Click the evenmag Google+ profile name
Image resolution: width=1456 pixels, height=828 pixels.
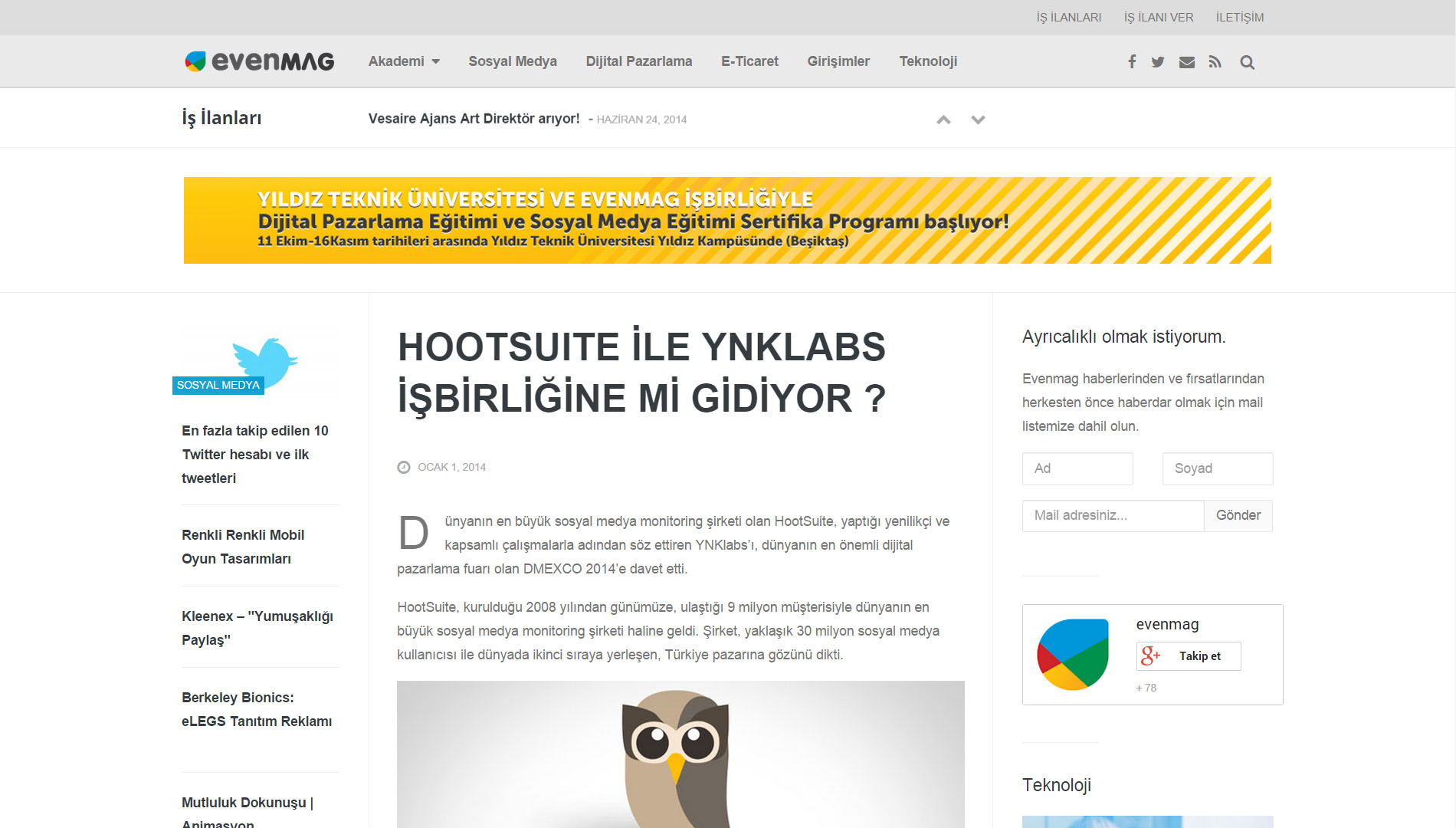click(x=1167, y=624)
